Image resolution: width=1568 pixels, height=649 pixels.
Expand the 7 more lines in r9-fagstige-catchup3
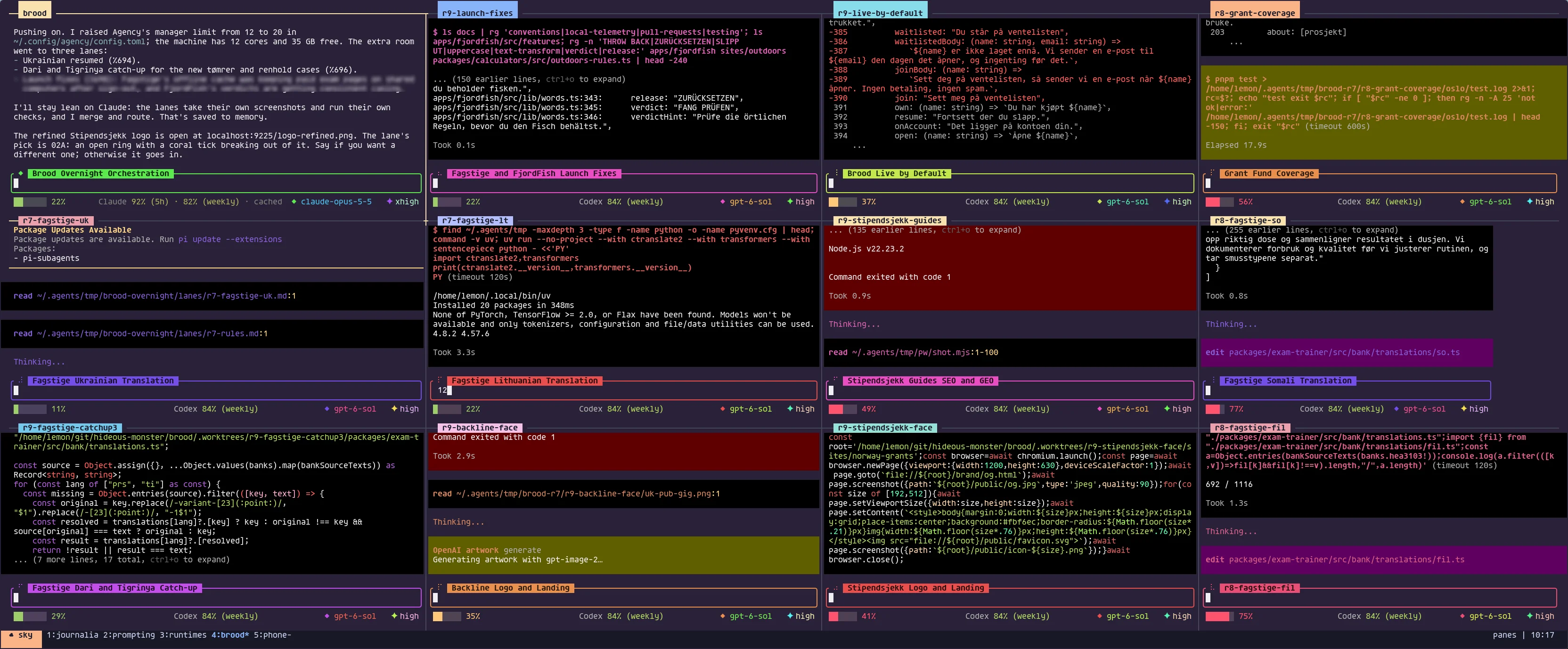[122, 560]
